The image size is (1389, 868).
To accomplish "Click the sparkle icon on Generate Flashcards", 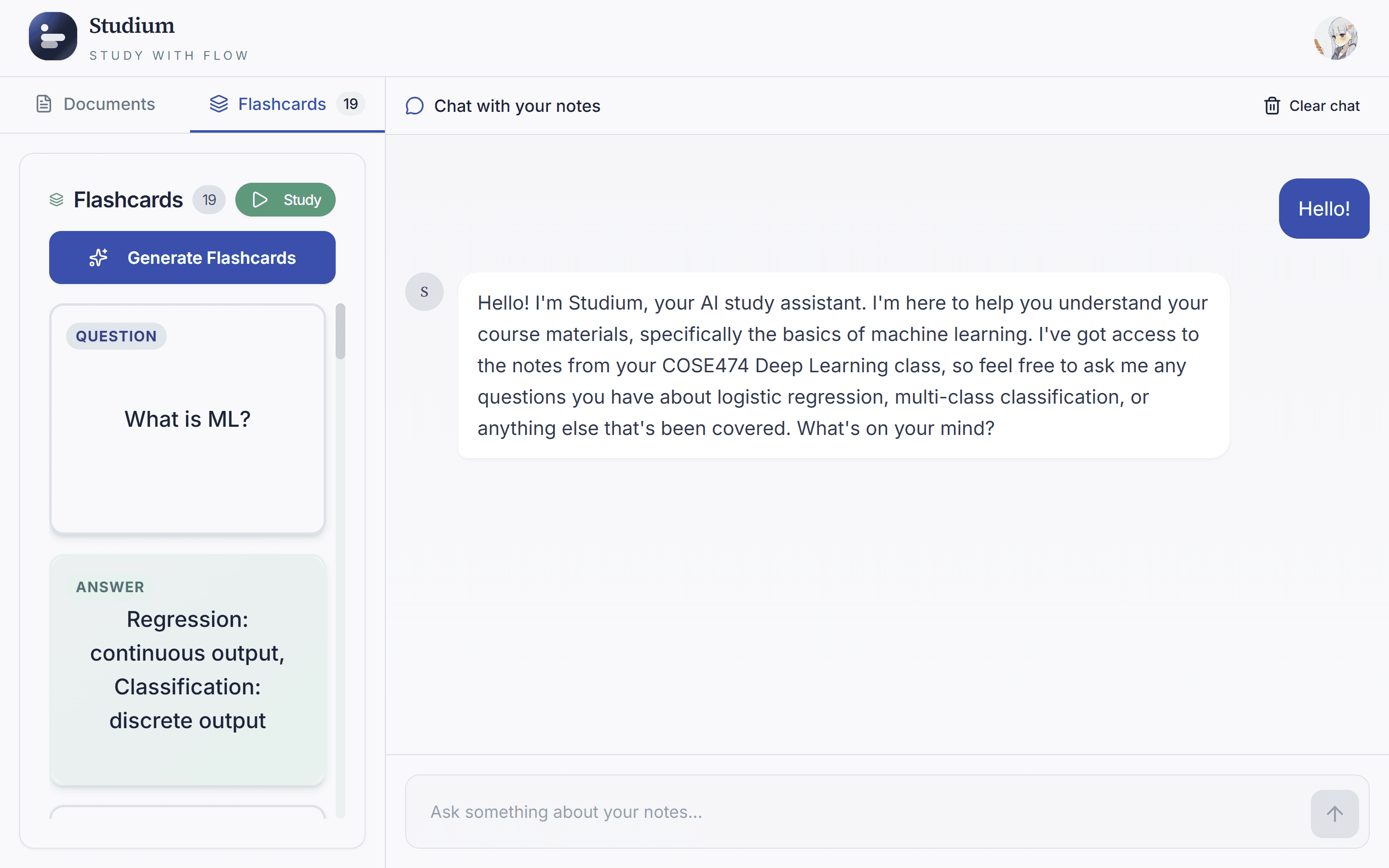I will 98,258.
